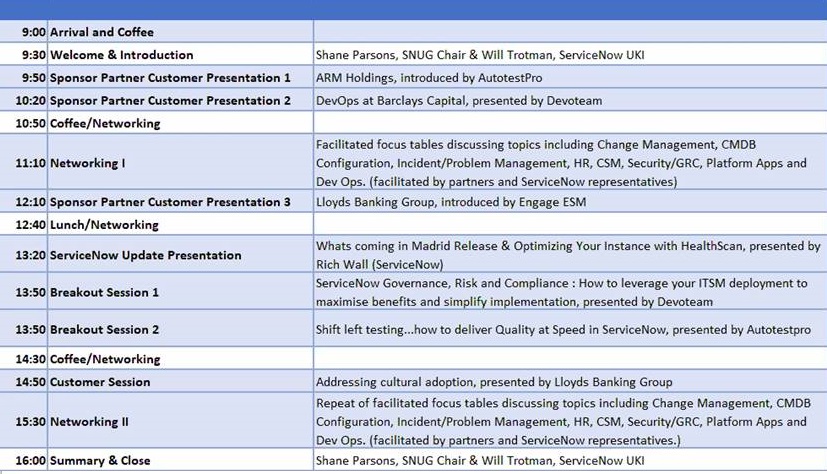Select the 16:00 cell starting 'Shane Parsons, SNUG Chair'
Viewport: 827px width, 474px height.
[570, 460]
